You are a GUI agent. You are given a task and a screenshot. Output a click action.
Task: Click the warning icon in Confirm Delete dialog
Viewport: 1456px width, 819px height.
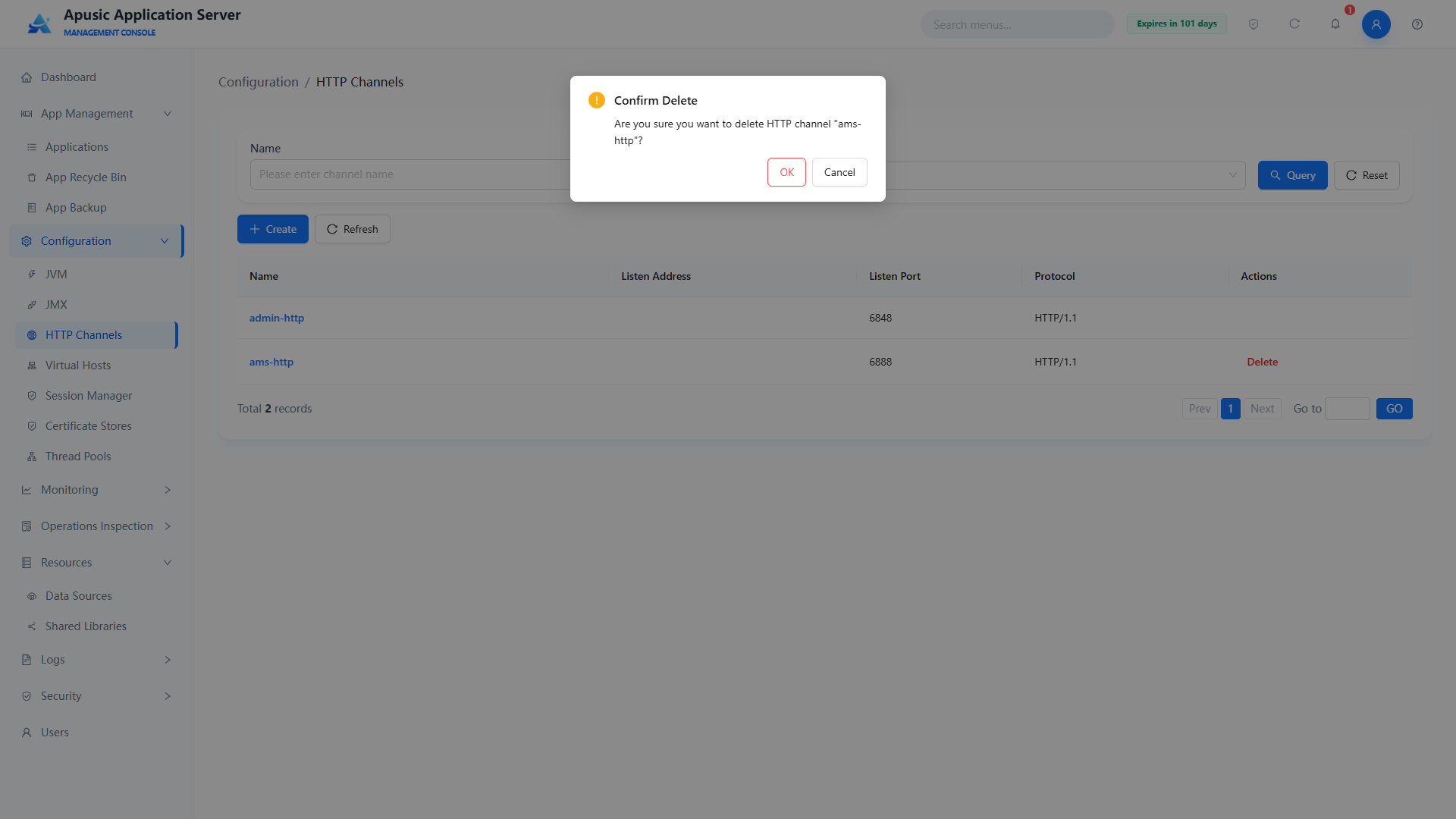[x=597, y=100]
